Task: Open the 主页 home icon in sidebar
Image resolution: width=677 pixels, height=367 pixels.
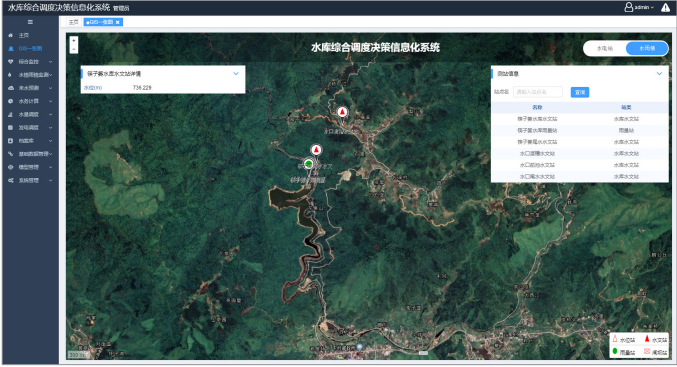Action: 11,35
